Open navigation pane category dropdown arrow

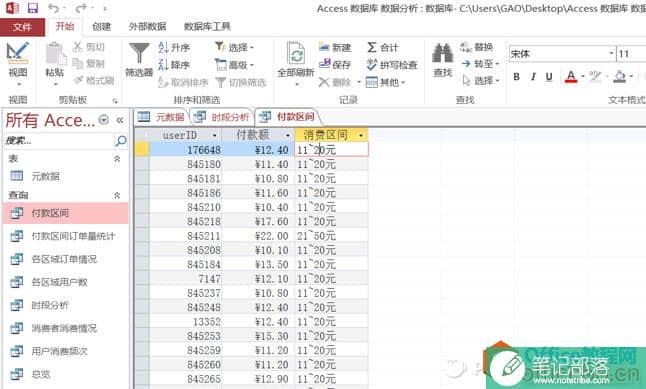click(104, 120)
